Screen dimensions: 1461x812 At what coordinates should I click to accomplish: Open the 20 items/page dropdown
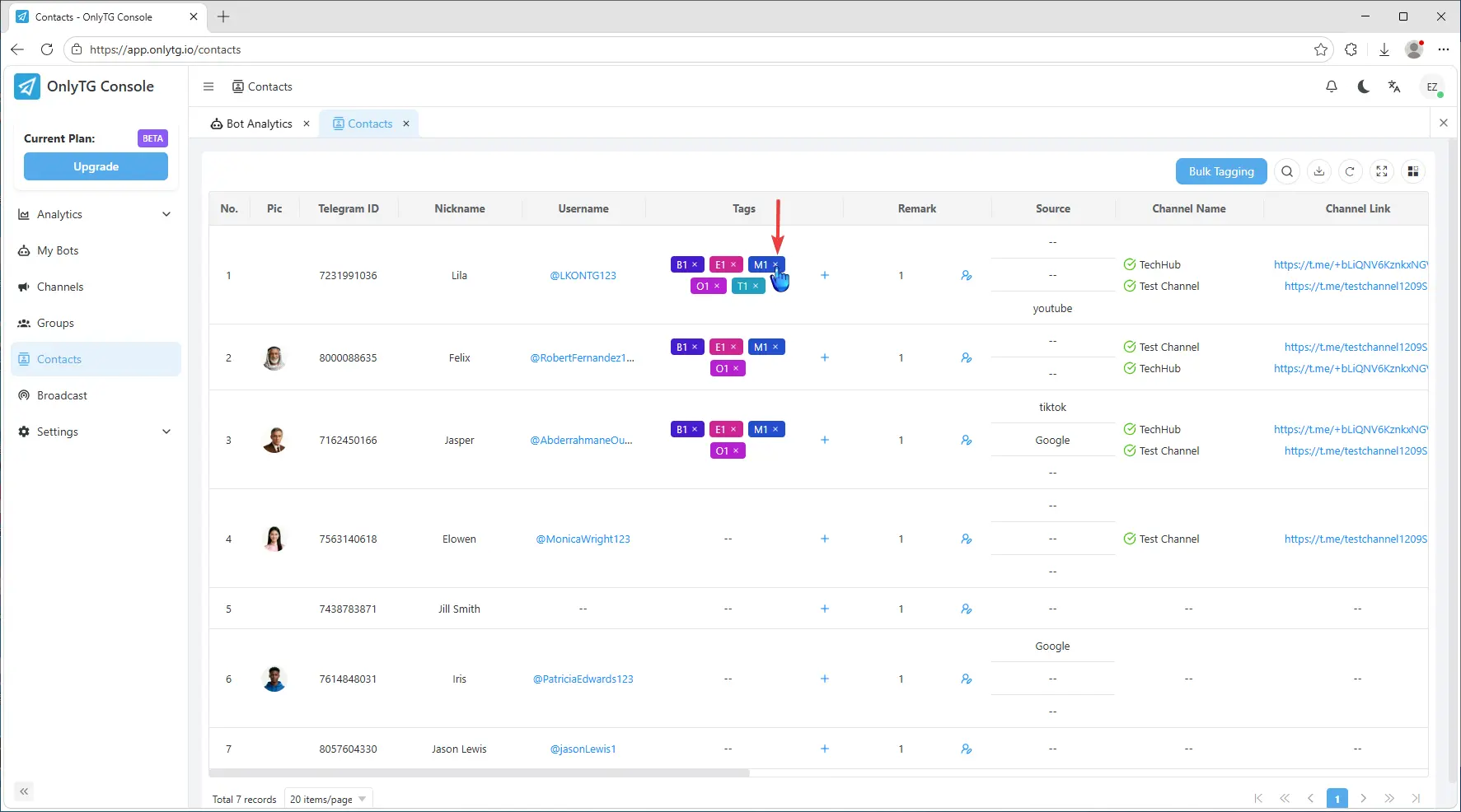[x=328, y=799]
